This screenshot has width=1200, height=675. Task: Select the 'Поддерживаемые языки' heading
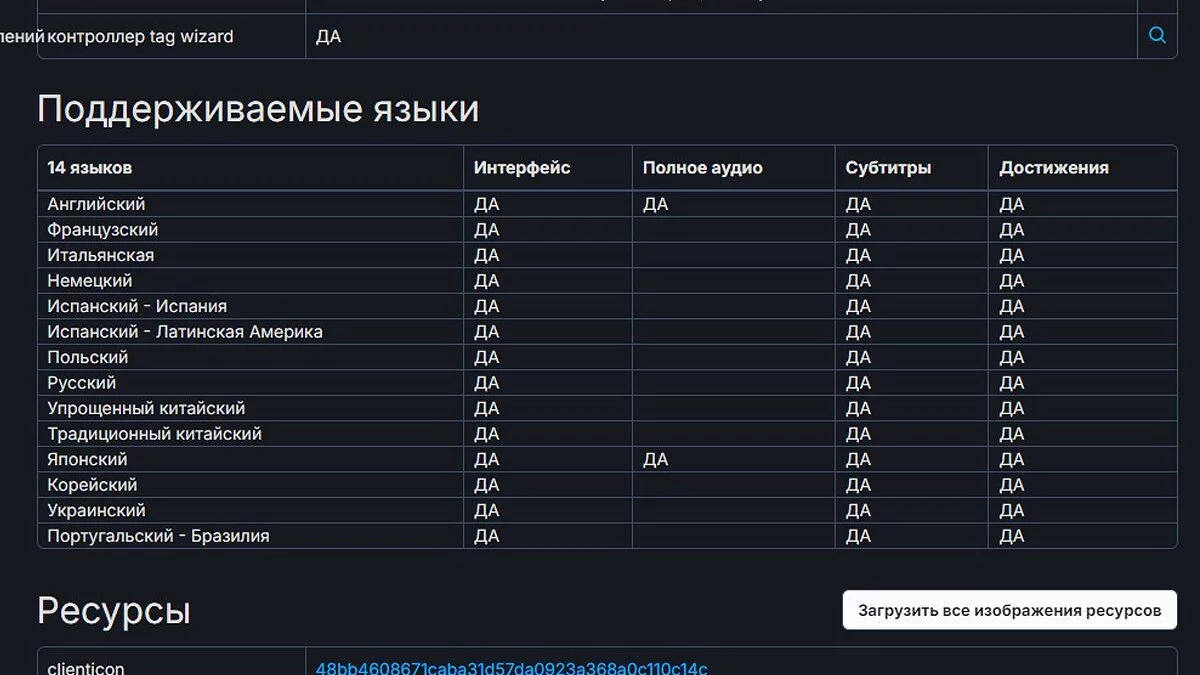point(258,108)
